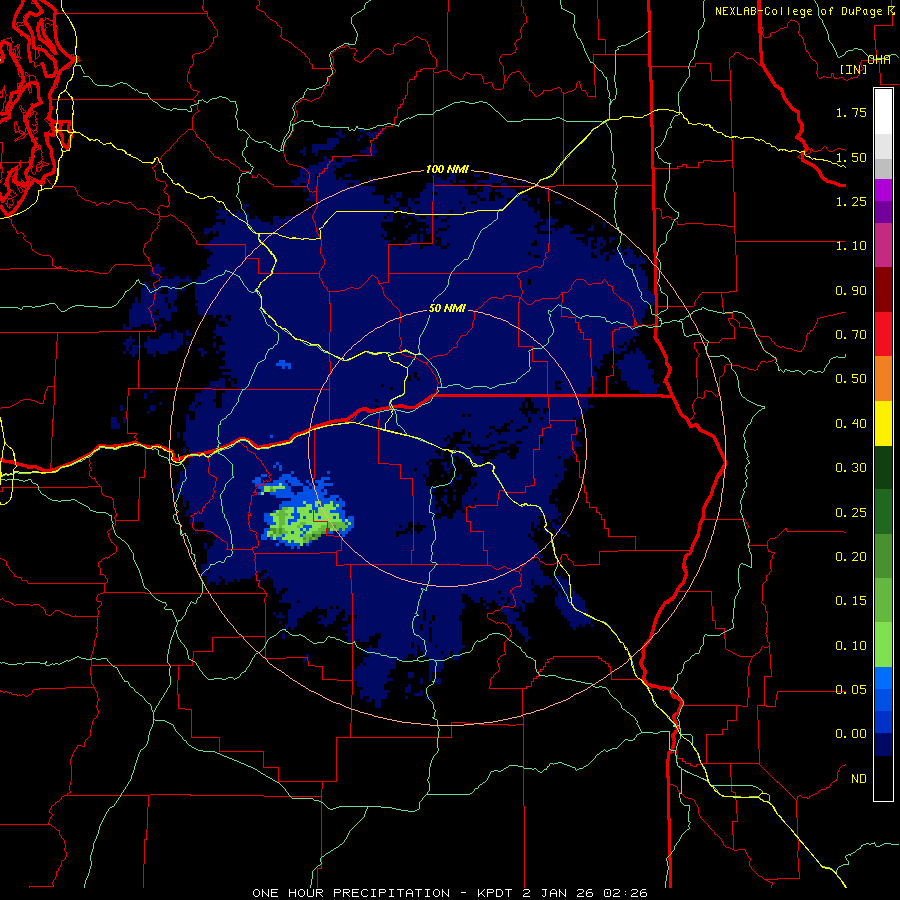Click the 0.15 legend value

(851, 601)
